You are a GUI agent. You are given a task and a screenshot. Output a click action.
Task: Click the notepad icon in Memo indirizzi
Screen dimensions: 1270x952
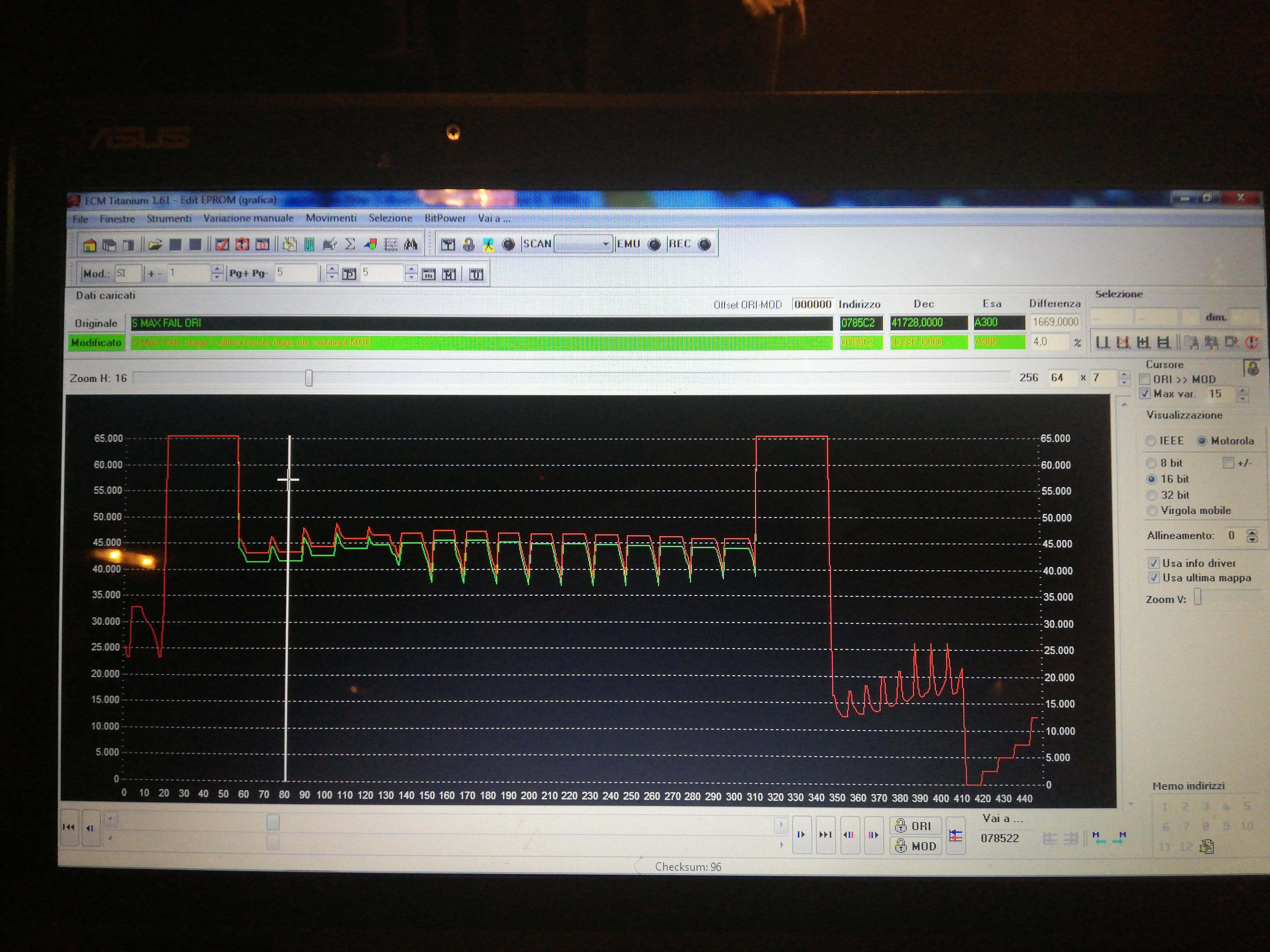click(1207, 846)
